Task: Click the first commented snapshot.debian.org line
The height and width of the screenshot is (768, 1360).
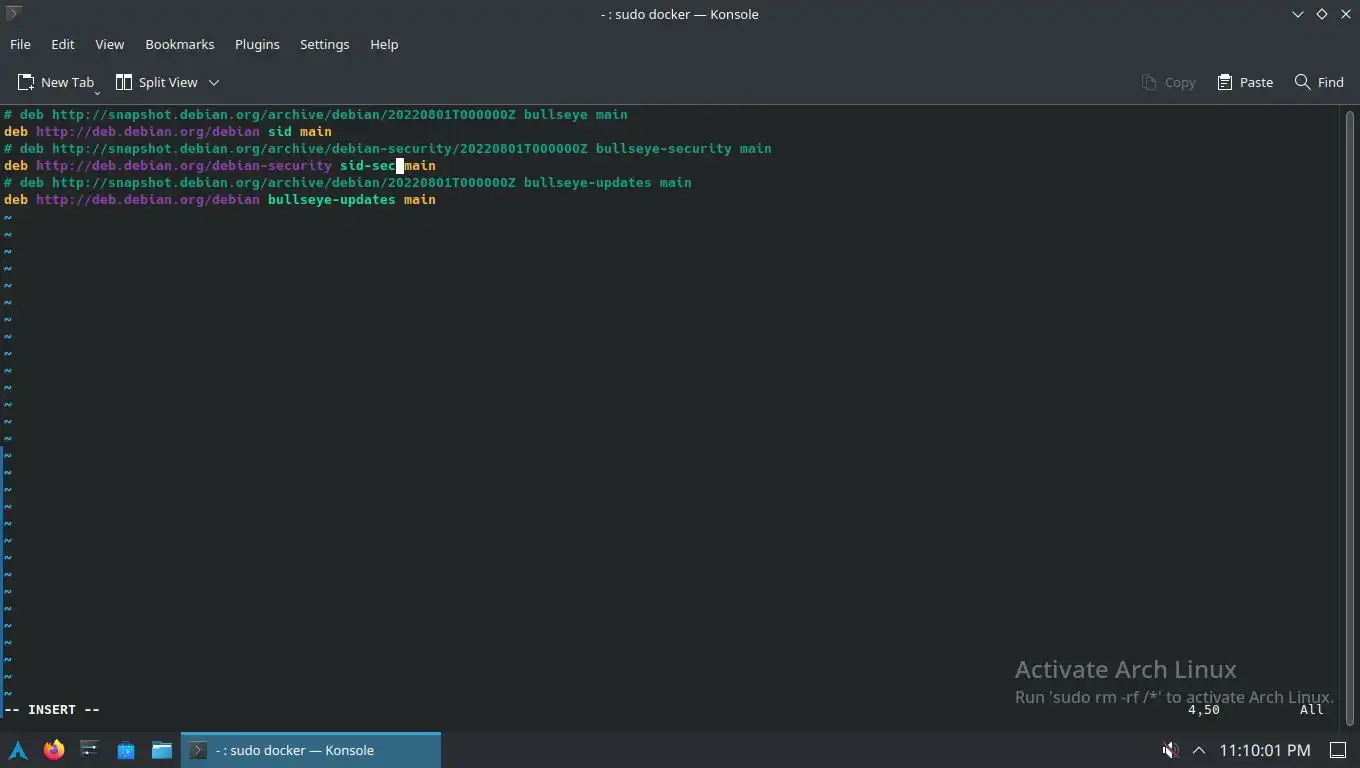Action: pos(316,114)
